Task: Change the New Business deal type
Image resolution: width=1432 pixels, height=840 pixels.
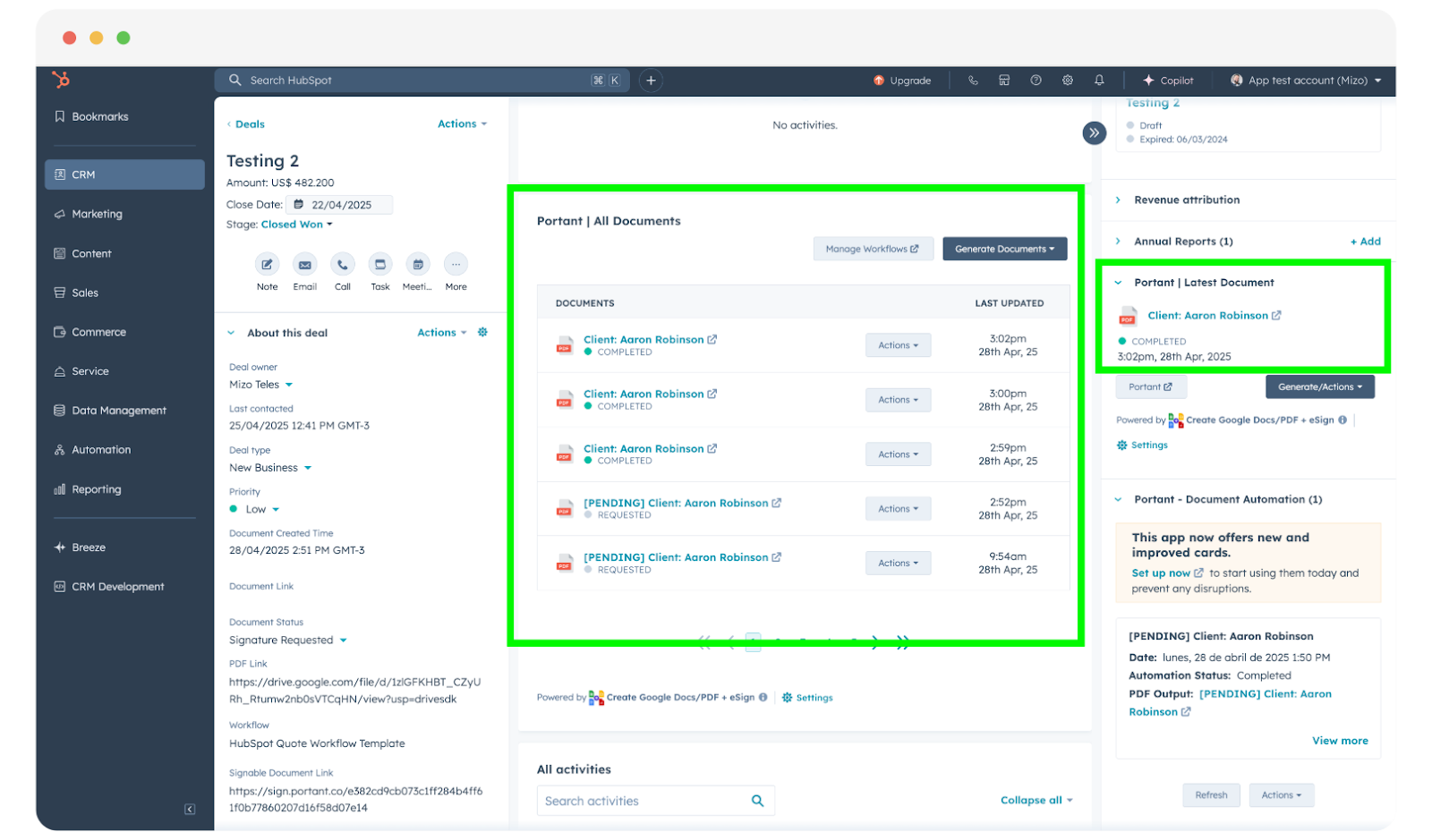Action: tap(270, 468)
